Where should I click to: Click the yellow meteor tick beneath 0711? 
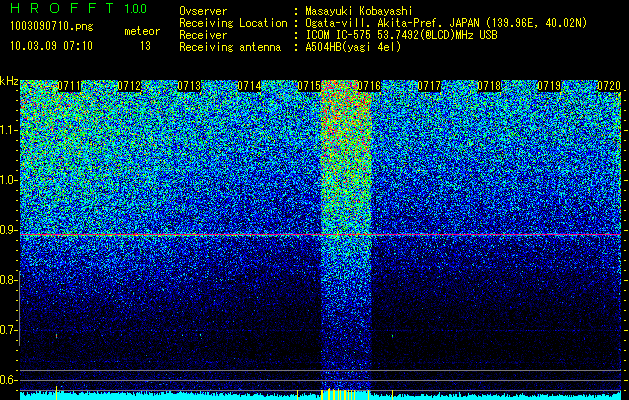pyautogui.click(x=57, y=392)
